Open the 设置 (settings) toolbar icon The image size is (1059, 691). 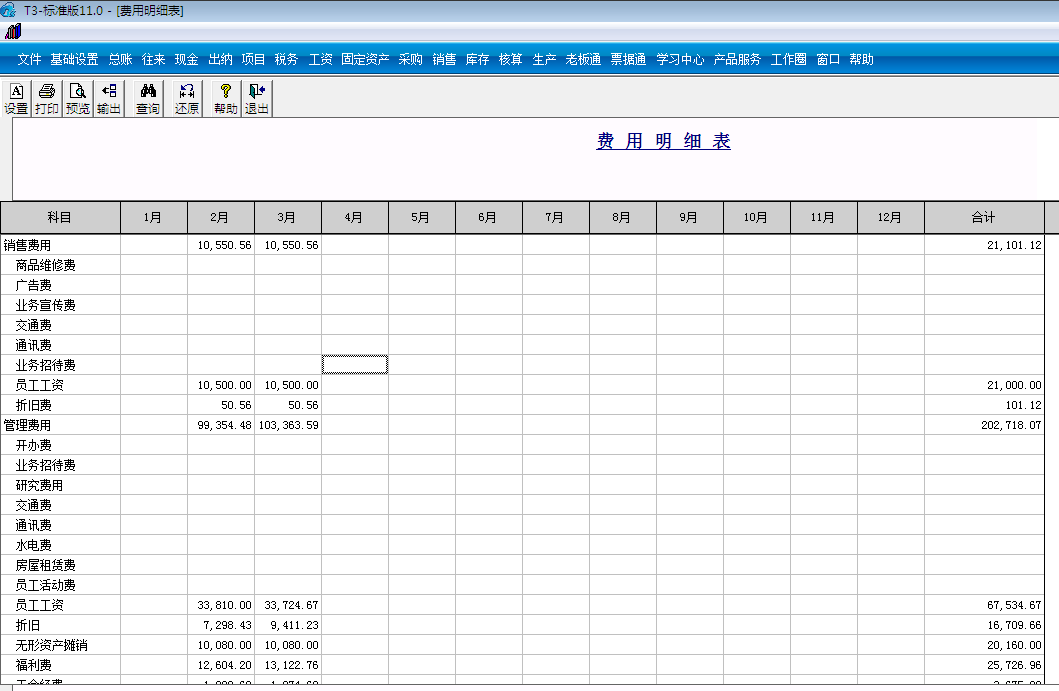[x=16, y=97]
